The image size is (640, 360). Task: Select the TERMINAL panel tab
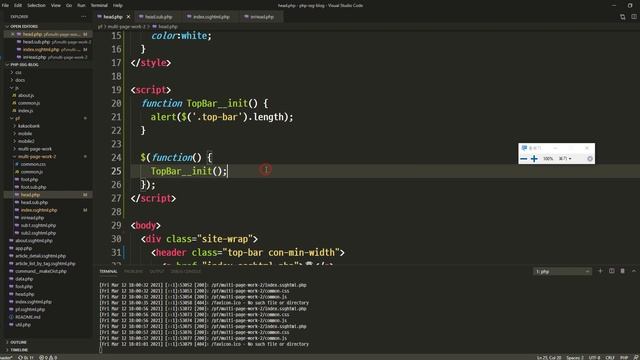(108, 271)
